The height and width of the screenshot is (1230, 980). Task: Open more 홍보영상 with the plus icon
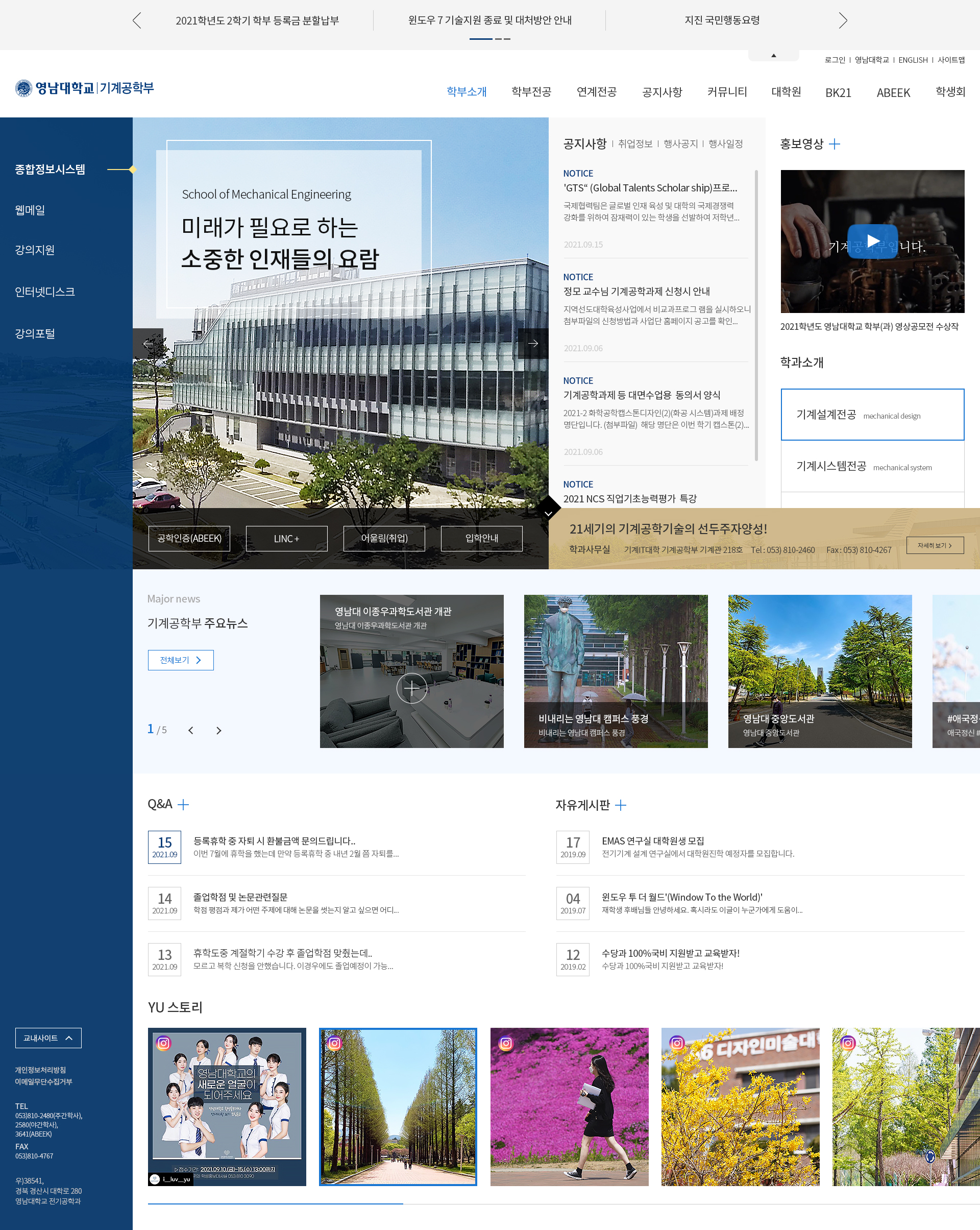[x=834, y=144]
